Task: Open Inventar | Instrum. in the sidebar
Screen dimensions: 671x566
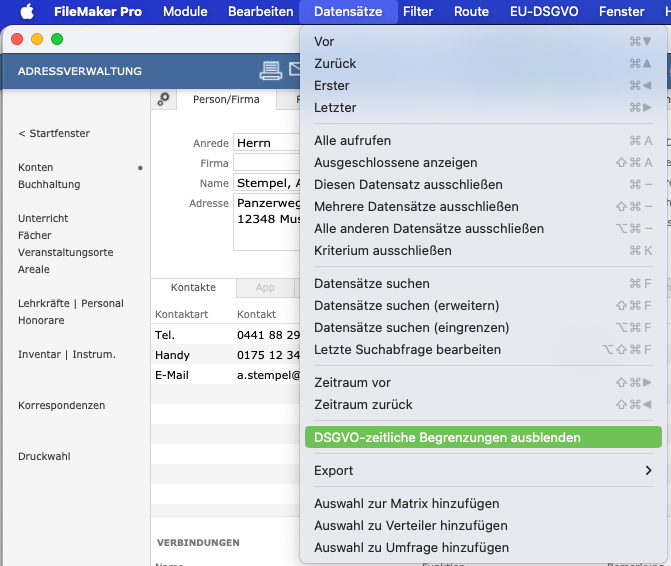Action: (67, 354)
